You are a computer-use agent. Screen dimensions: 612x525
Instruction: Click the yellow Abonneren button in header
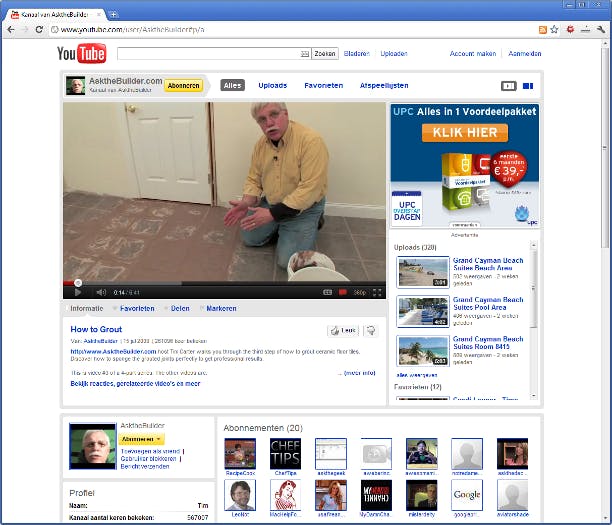183,85
